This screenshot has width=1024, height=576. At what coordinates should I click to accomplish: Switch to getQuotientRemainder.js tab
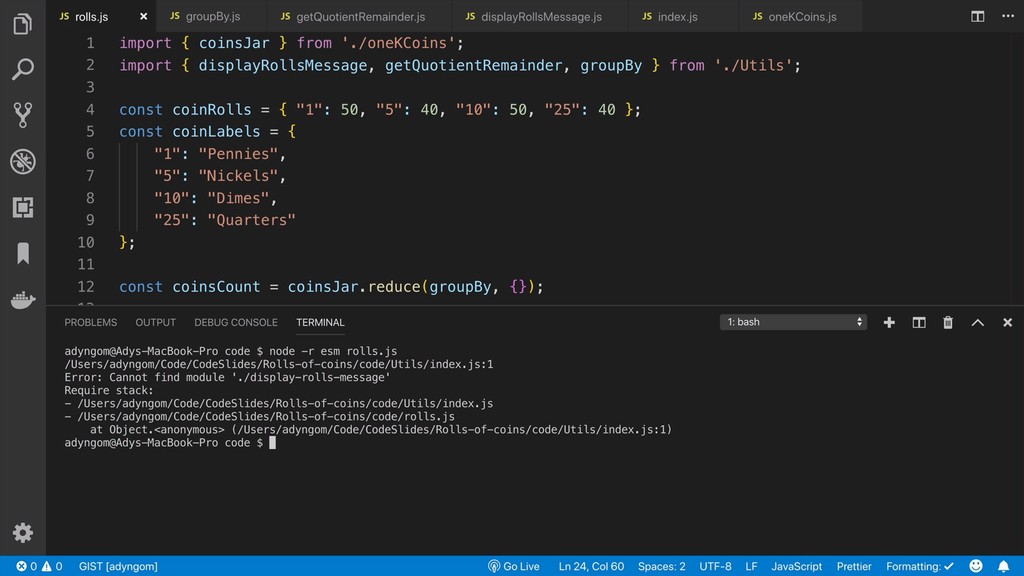point(359,16)
